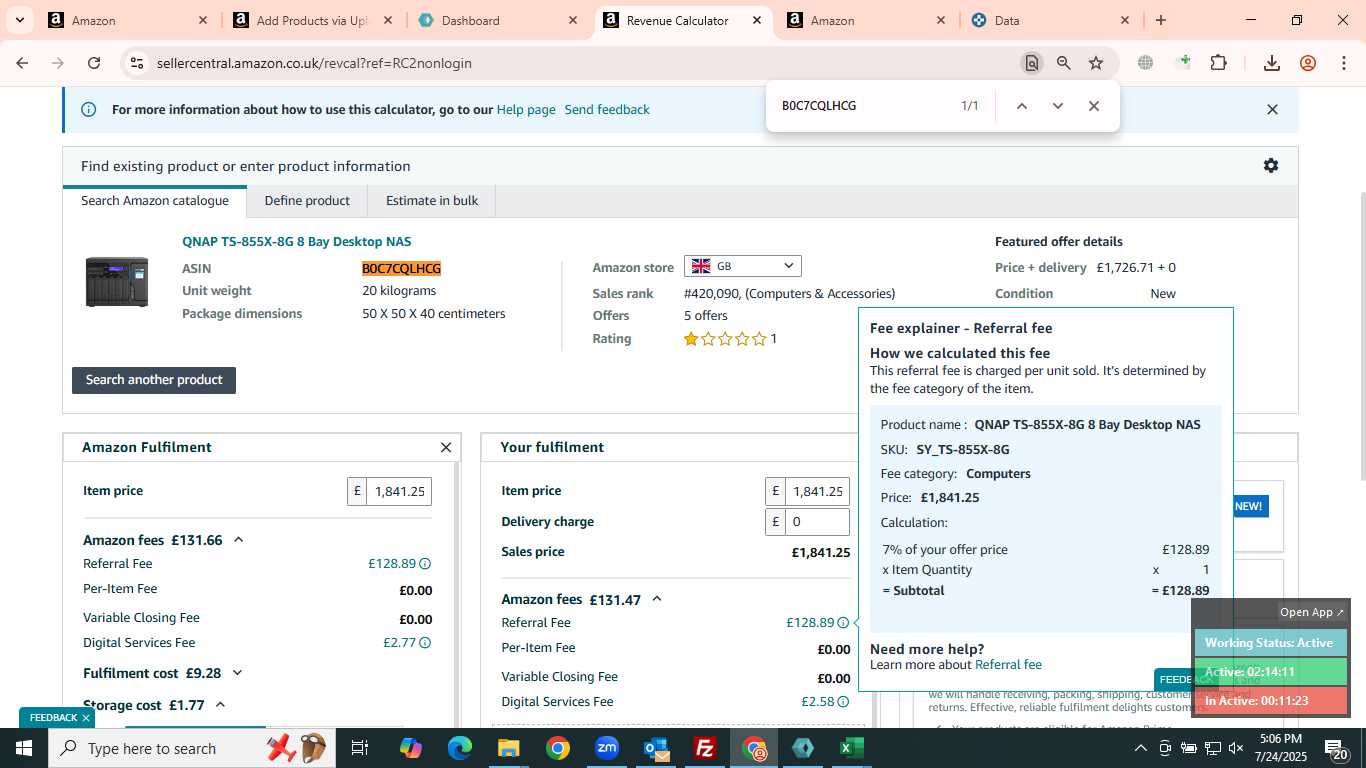
Task: Click the info icon beside Amazon Fulfilment Referral Fee
Action: (425, 564)
